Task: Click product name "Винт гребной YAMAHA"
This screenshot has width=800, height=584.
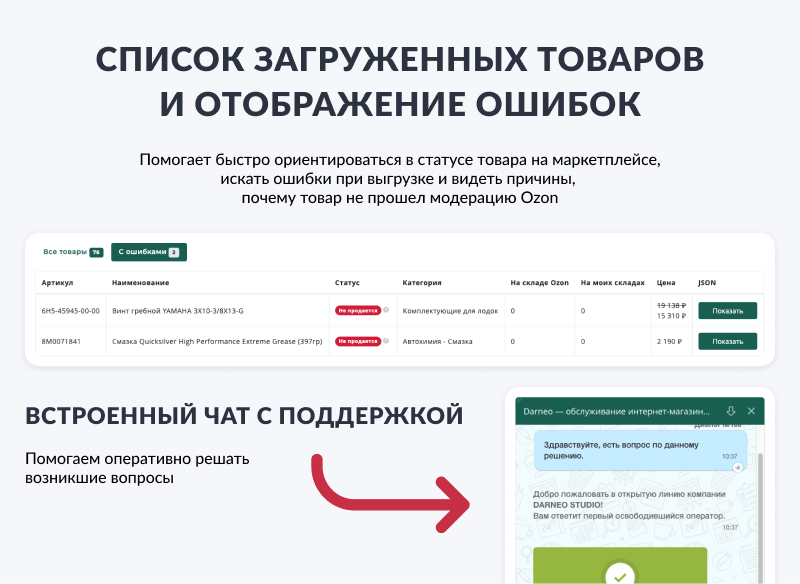Action: pyautogui.click(x=177, y=311)
